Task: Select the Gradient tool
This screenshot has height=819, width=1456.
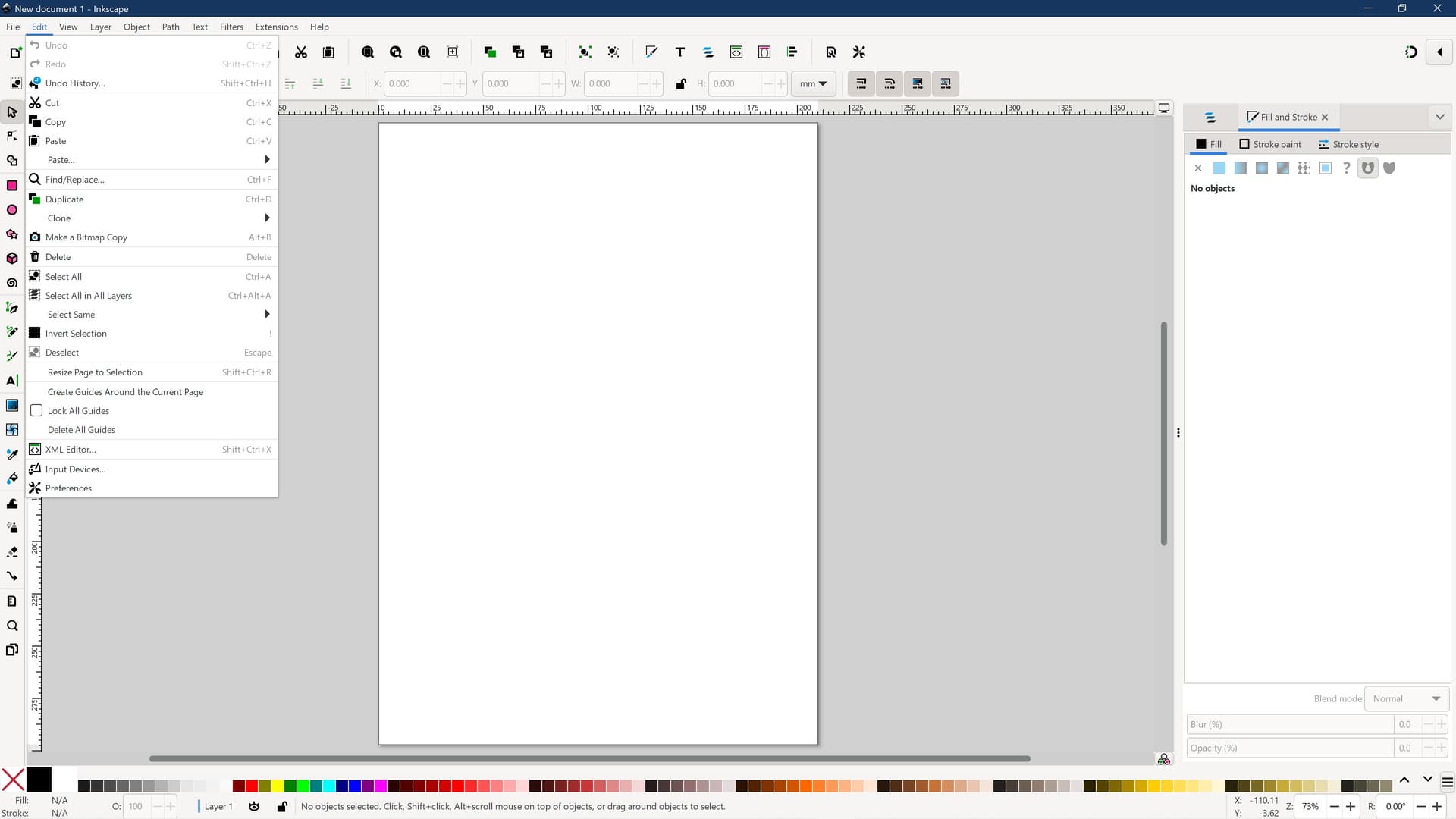Action: [x=12, y=406]
